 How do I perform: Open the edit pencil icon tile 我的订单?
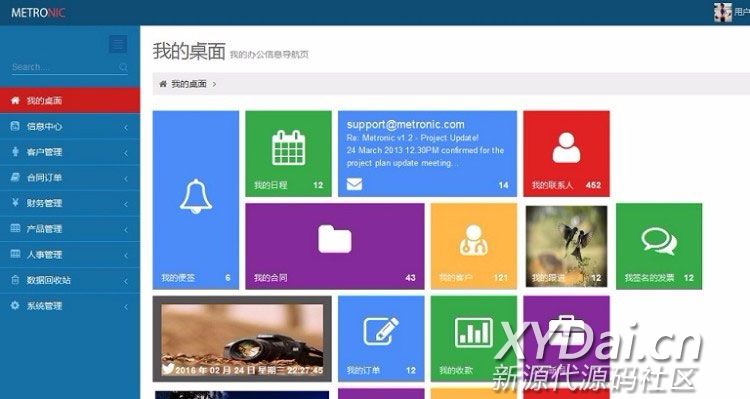pyautogui.click(x=381, y=338)
